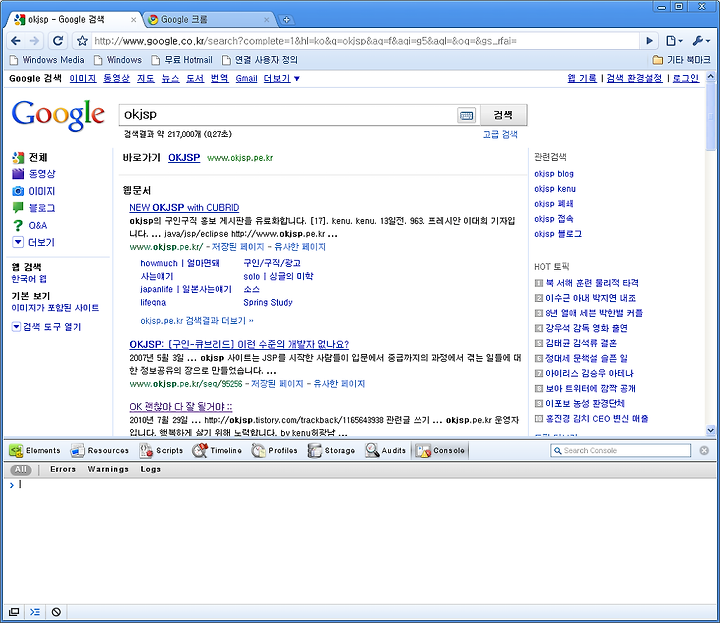Open 이미지 in the top navigation bar

tap(83, 79)
